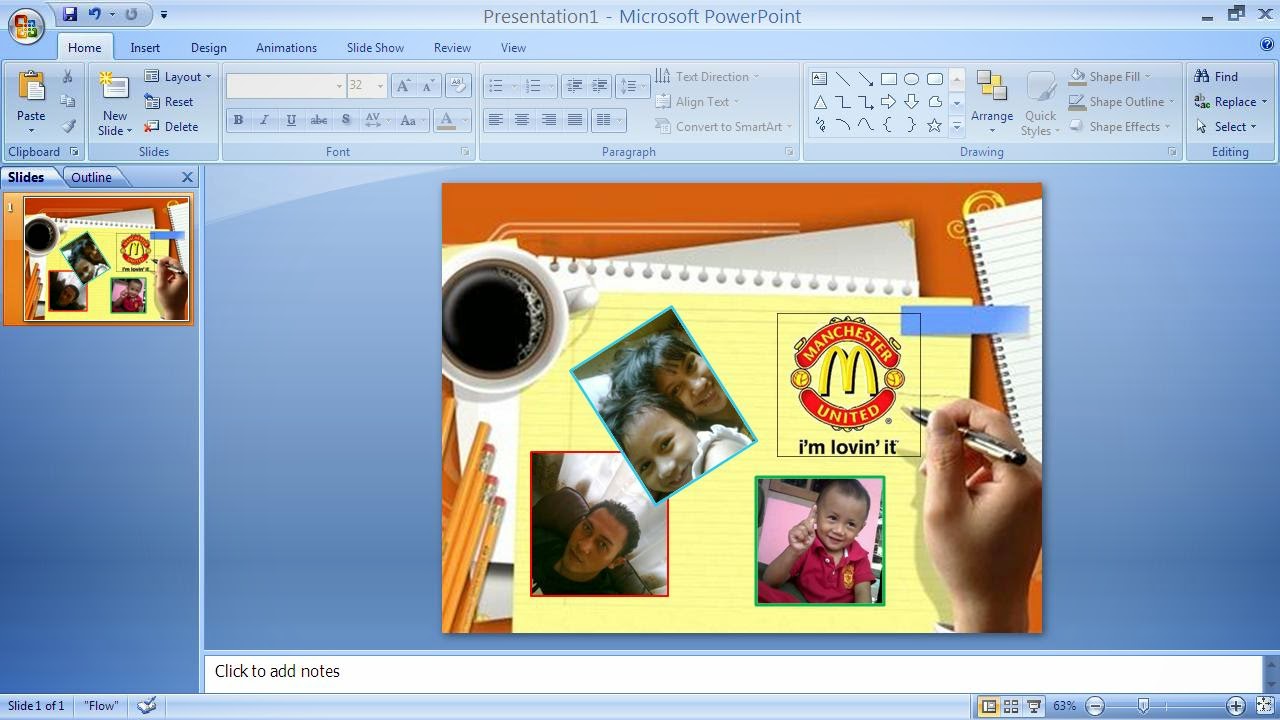Select the Text Box shape

click(819, 78)
